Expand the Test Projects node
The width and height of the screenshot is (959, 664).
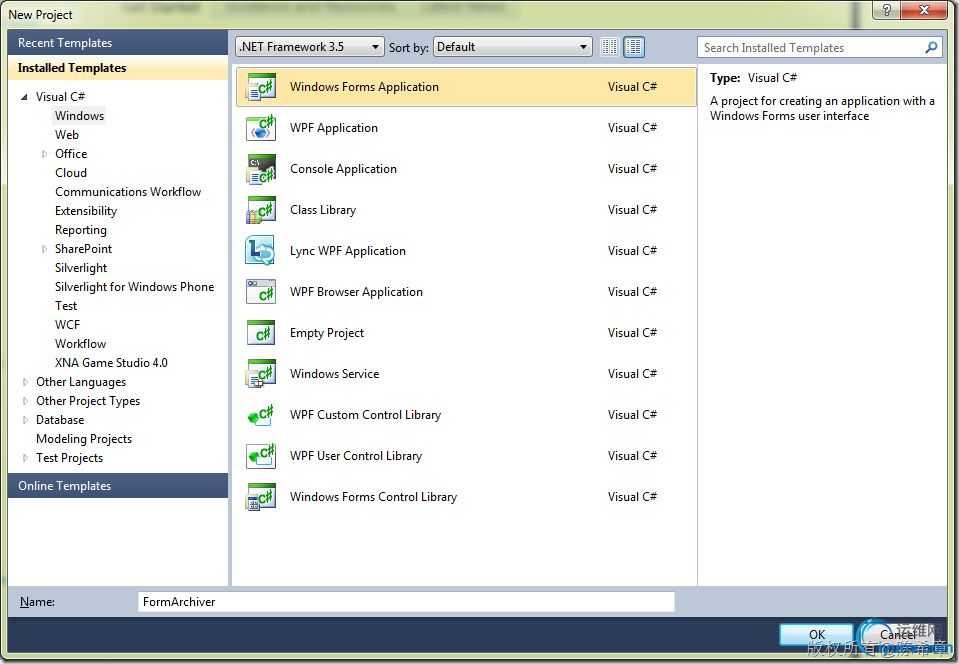[25, 458]
